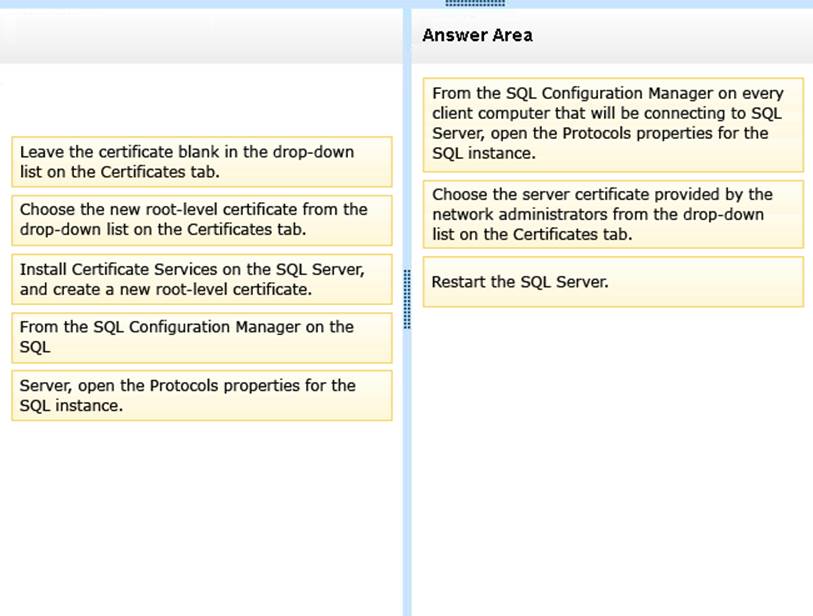Viewport: 813px width, 616px height.
Task: Click 'From the SQL Configuration Manager on the SQL' box
Action: [201, 337]
